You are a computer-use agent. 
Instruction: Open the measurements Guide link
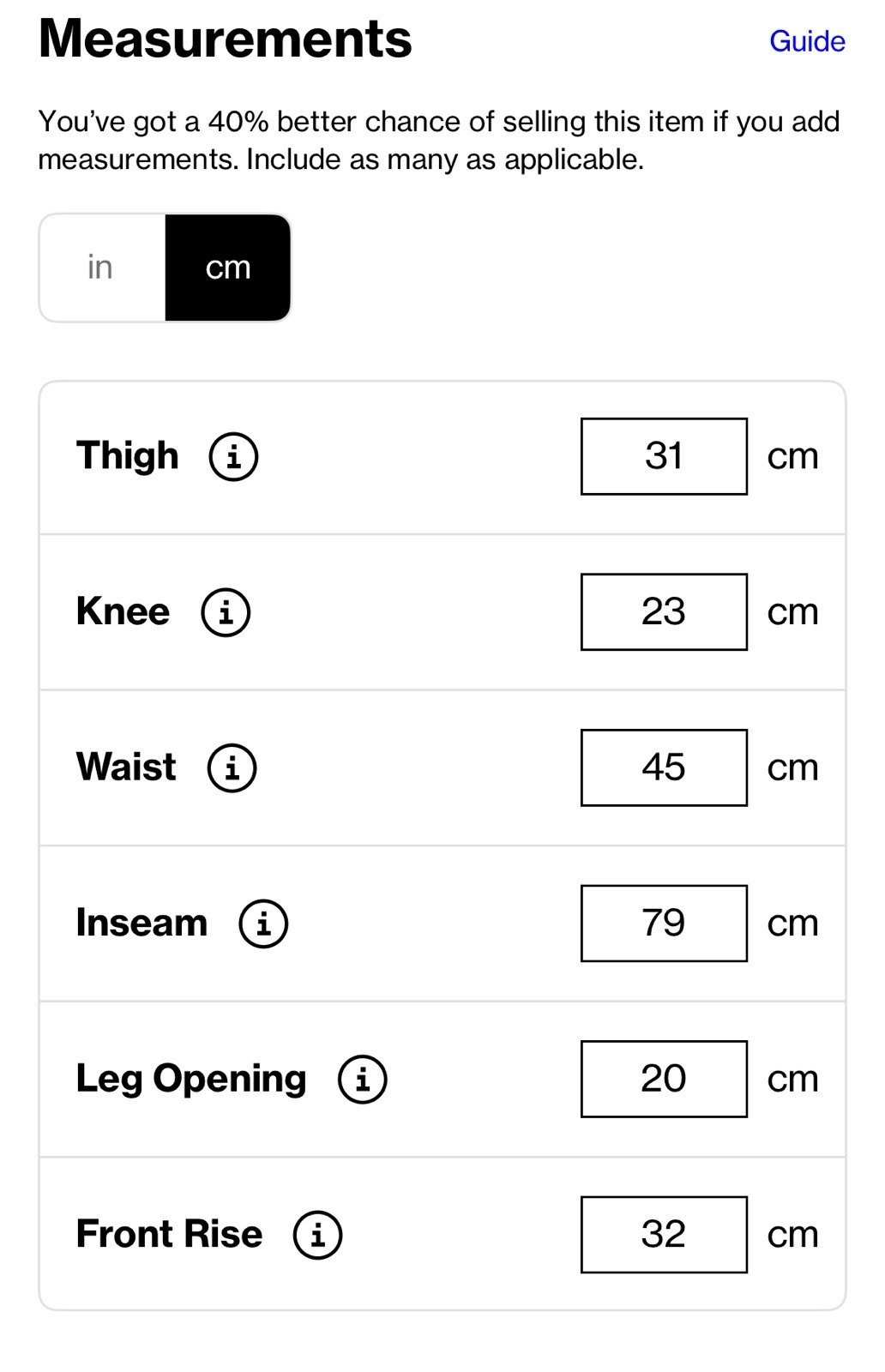coord(807,40)
